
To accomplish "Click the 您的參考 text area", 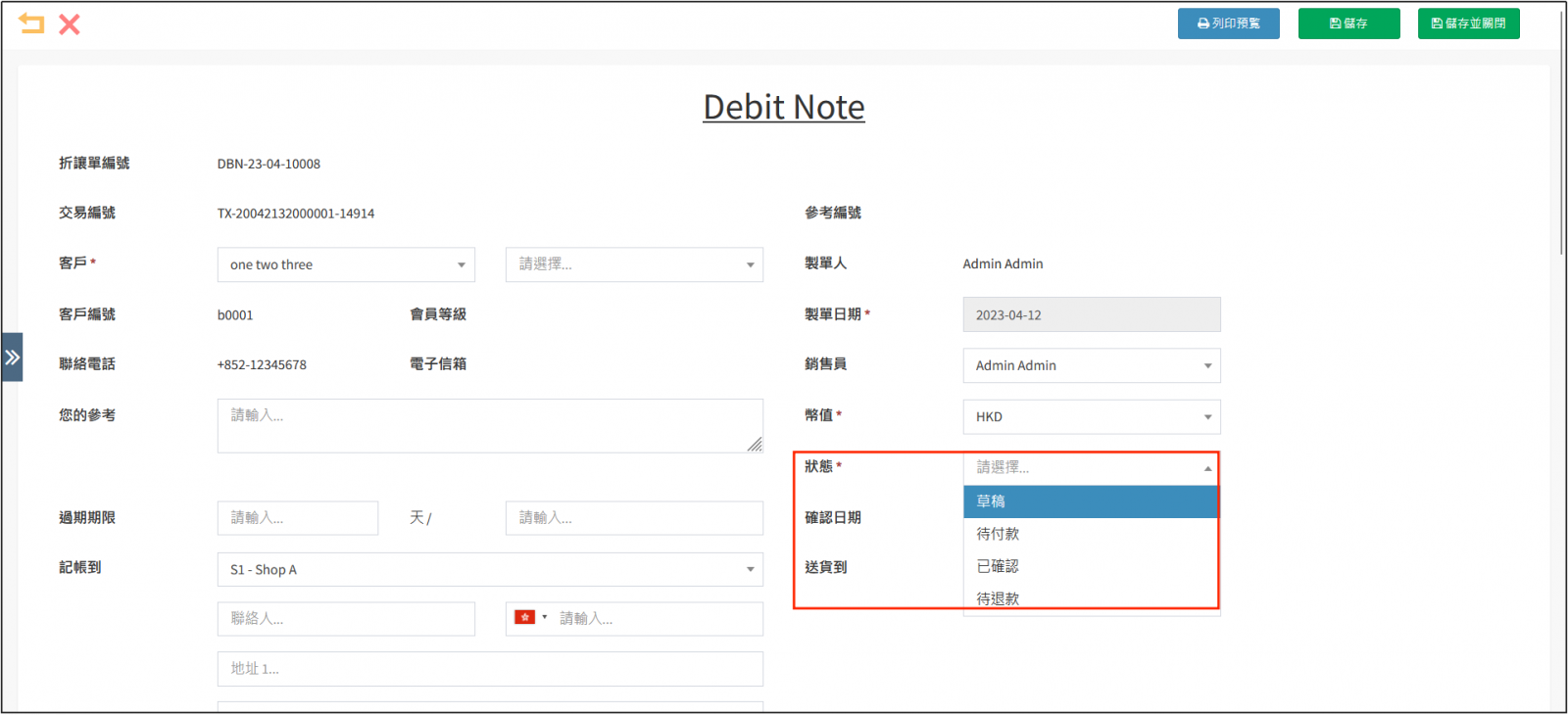I will tap(490, 426).
